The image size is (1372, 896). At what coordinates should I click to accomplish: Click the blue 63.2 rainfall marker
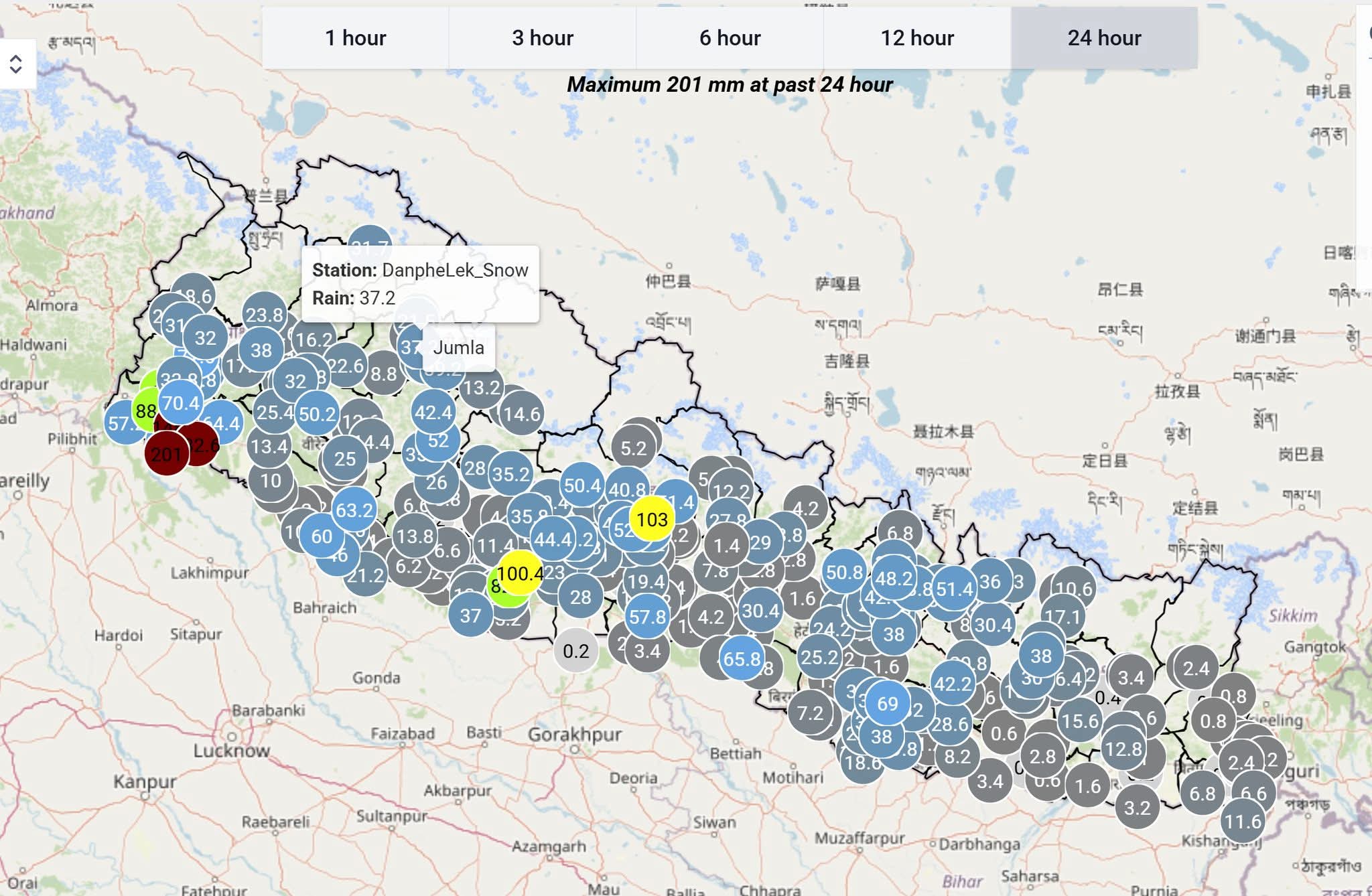354,510
